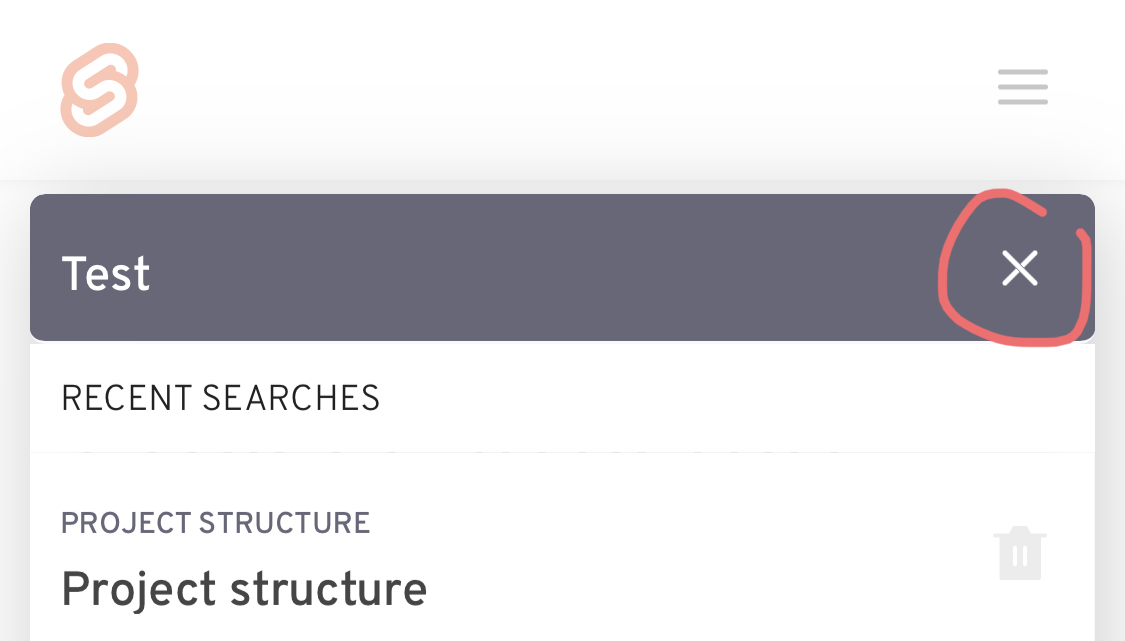1125x641 pixels.
Task: Click the PROJECT STRUCTURE category label
Action: click(215, 523)
